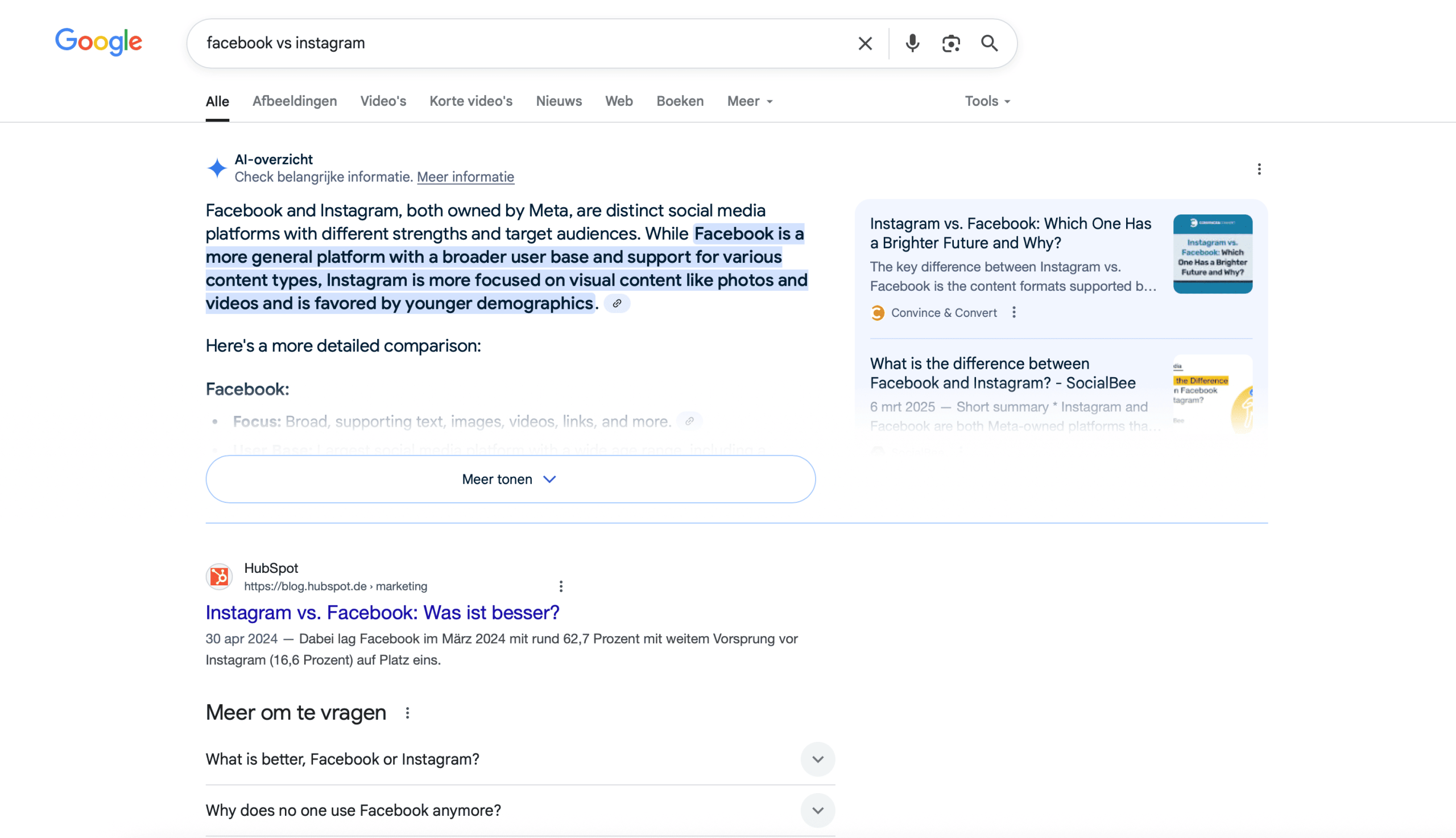Expand AI overview with 'Meer tonen'
This screenshot has height=838, width=1456.
pos(510,479)
